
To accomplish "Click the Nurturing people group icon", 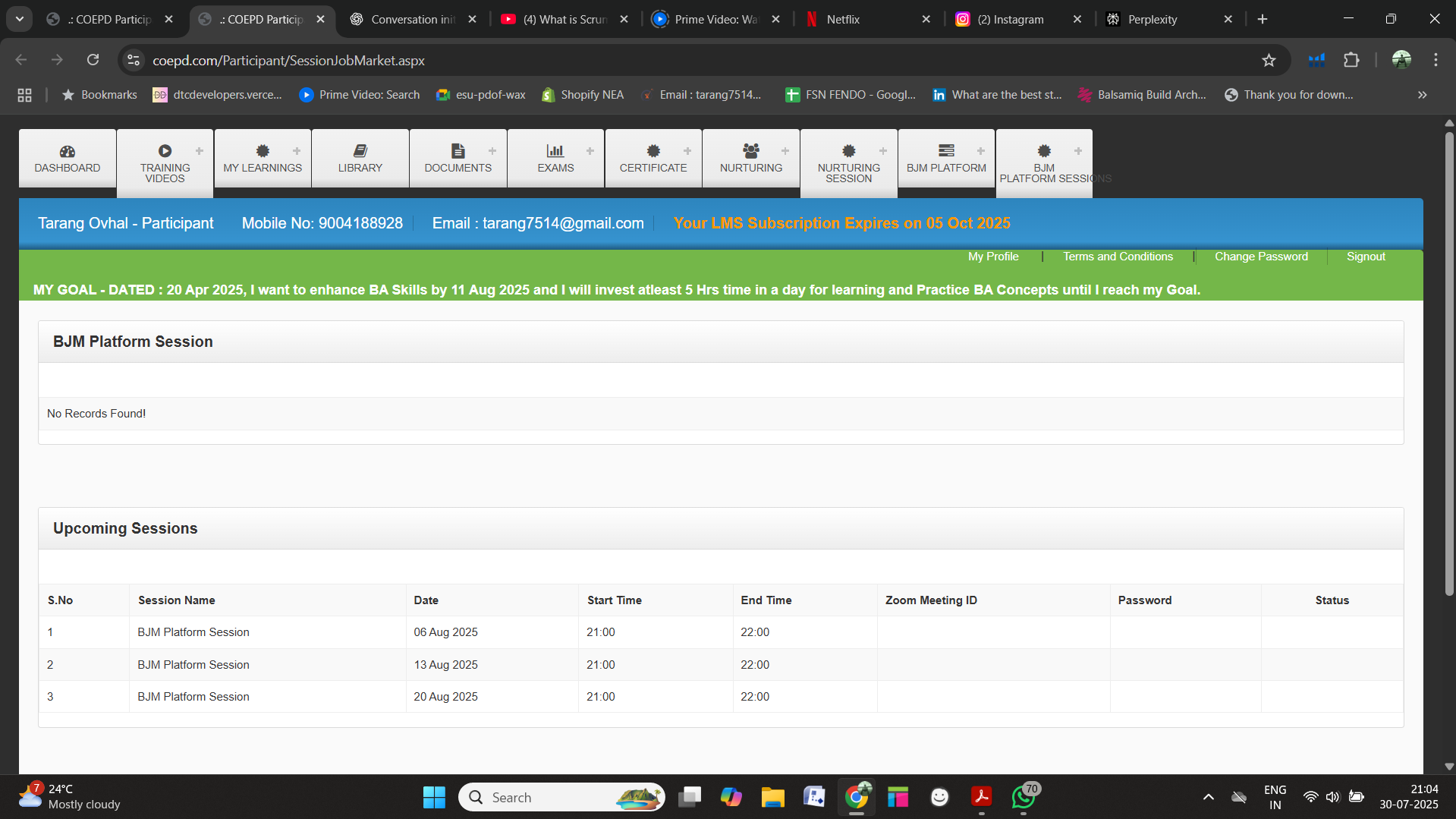I will (x=751, y=151).
